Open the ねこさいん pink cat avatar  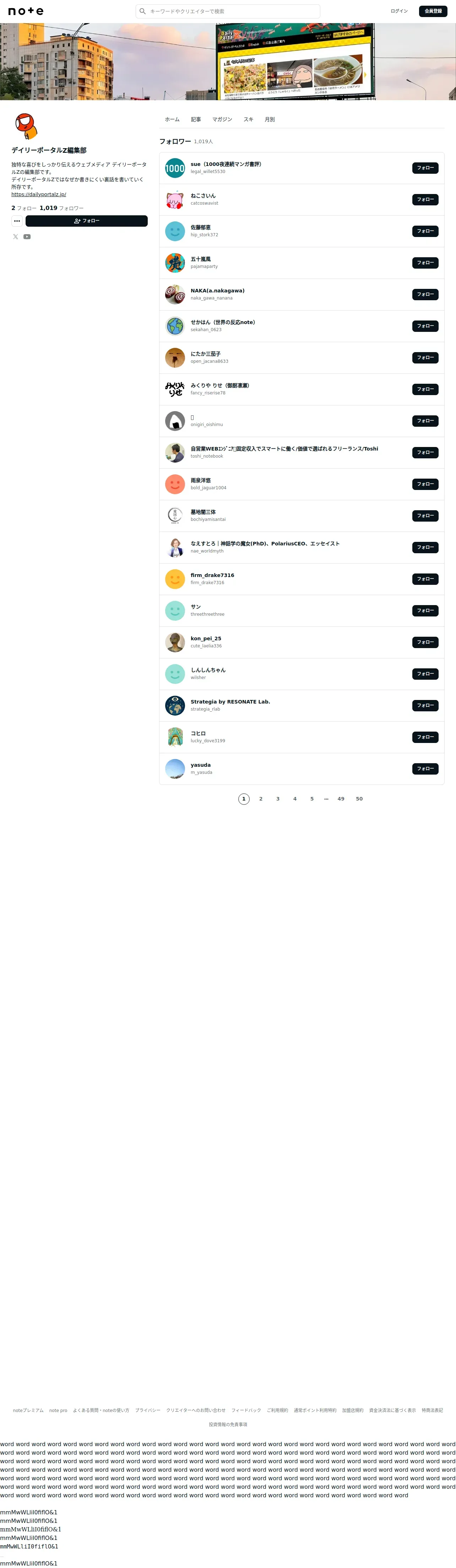click(x=175, y=200)
